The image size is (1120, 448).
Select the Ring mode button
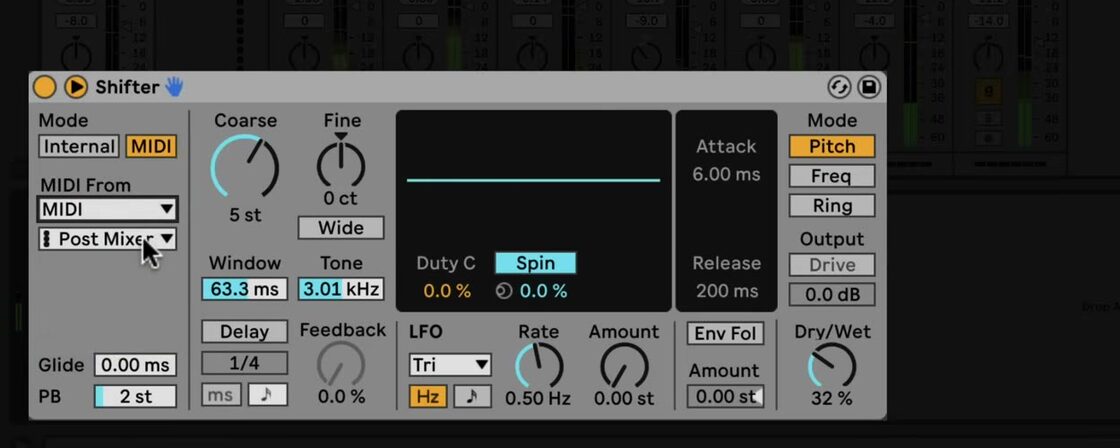pos(832,206)
